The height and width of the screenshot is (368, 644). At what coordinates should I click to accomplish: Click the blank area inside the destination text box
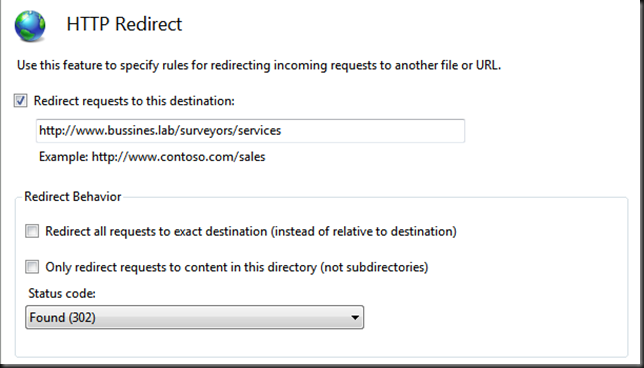coord(372,131)
